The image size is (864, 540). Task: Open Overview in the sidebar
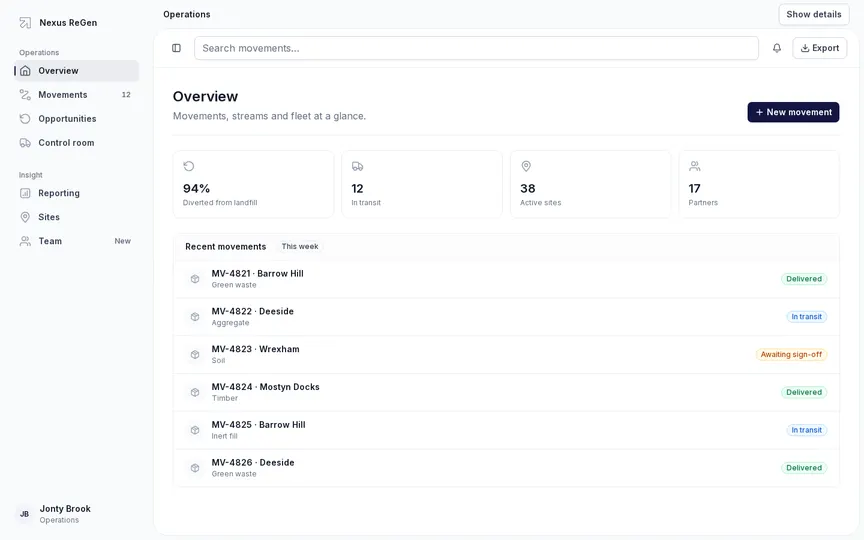click(x=77, y=71)
